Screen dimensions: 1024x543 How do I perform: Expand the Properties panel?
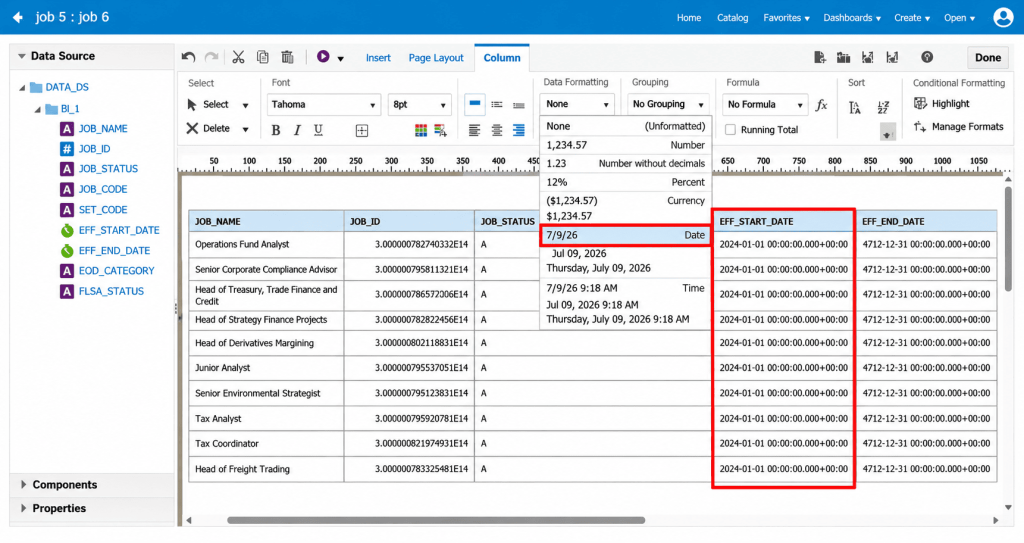[24, 508]
